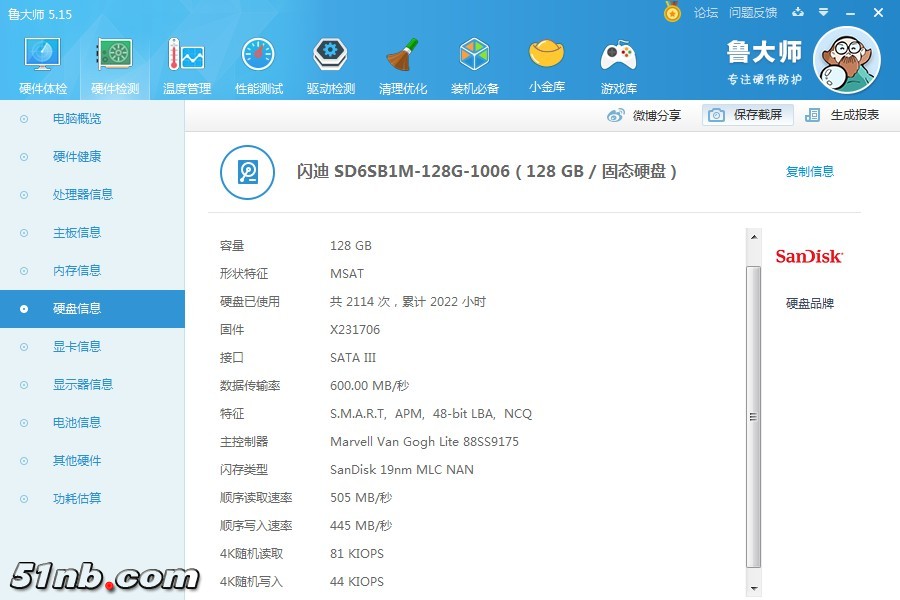Select 处理器信息 in the sidebar
Screen dimensions: 900x600
82,195
